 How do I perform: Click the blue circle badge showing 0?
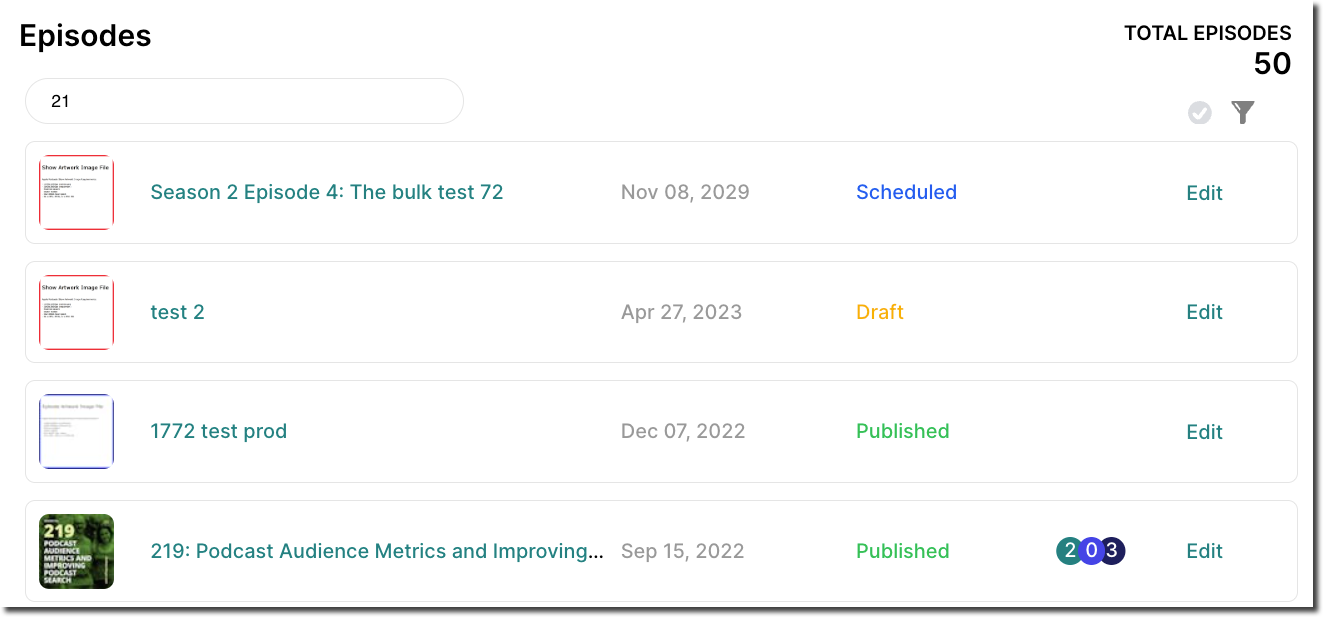[1091, 551]
